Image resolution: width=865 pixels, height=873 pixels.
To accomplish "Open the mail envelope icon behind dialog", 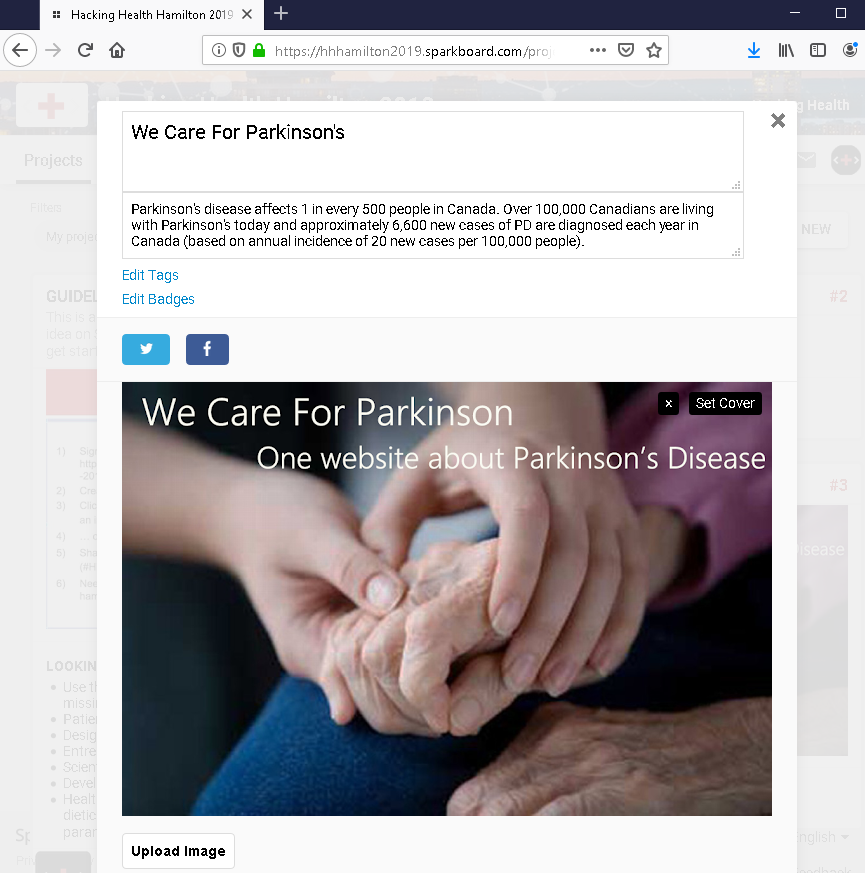I will [x=807, y=160].
